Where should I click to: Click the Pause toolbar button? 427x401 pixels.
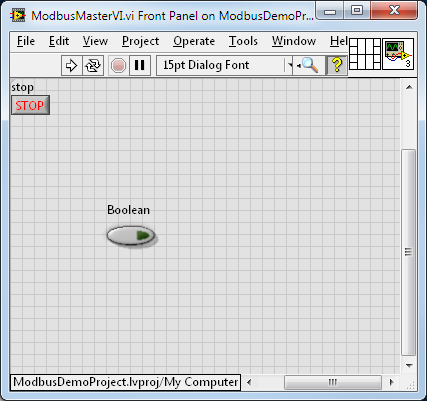(140, 65)
